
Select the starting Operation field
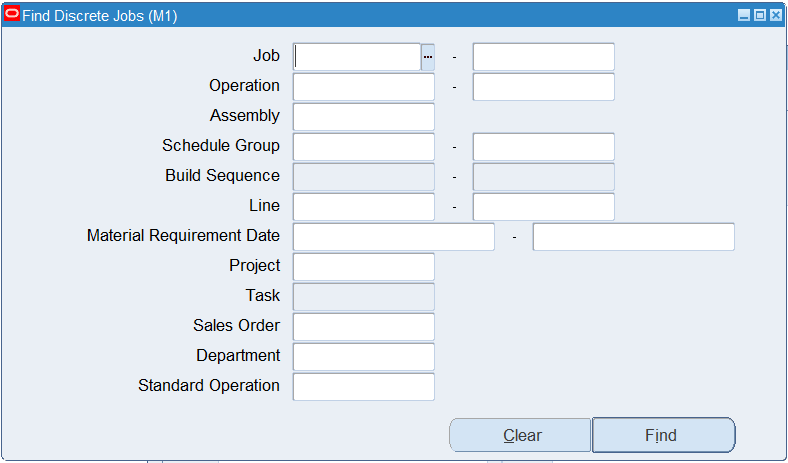coord(363,87)
